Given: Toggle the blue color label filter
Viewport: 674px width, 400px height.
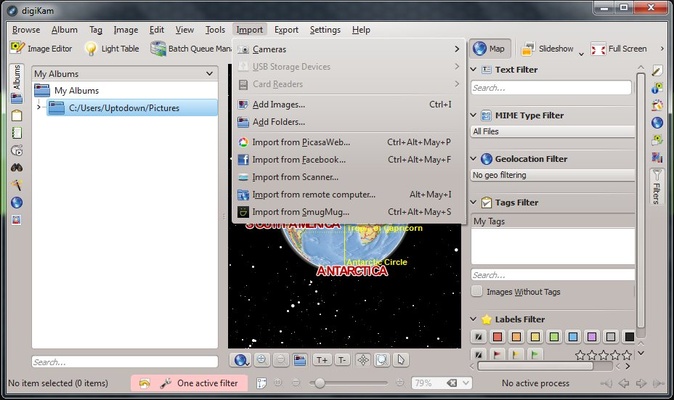Looking at the screenshot, I should point(573,337).
